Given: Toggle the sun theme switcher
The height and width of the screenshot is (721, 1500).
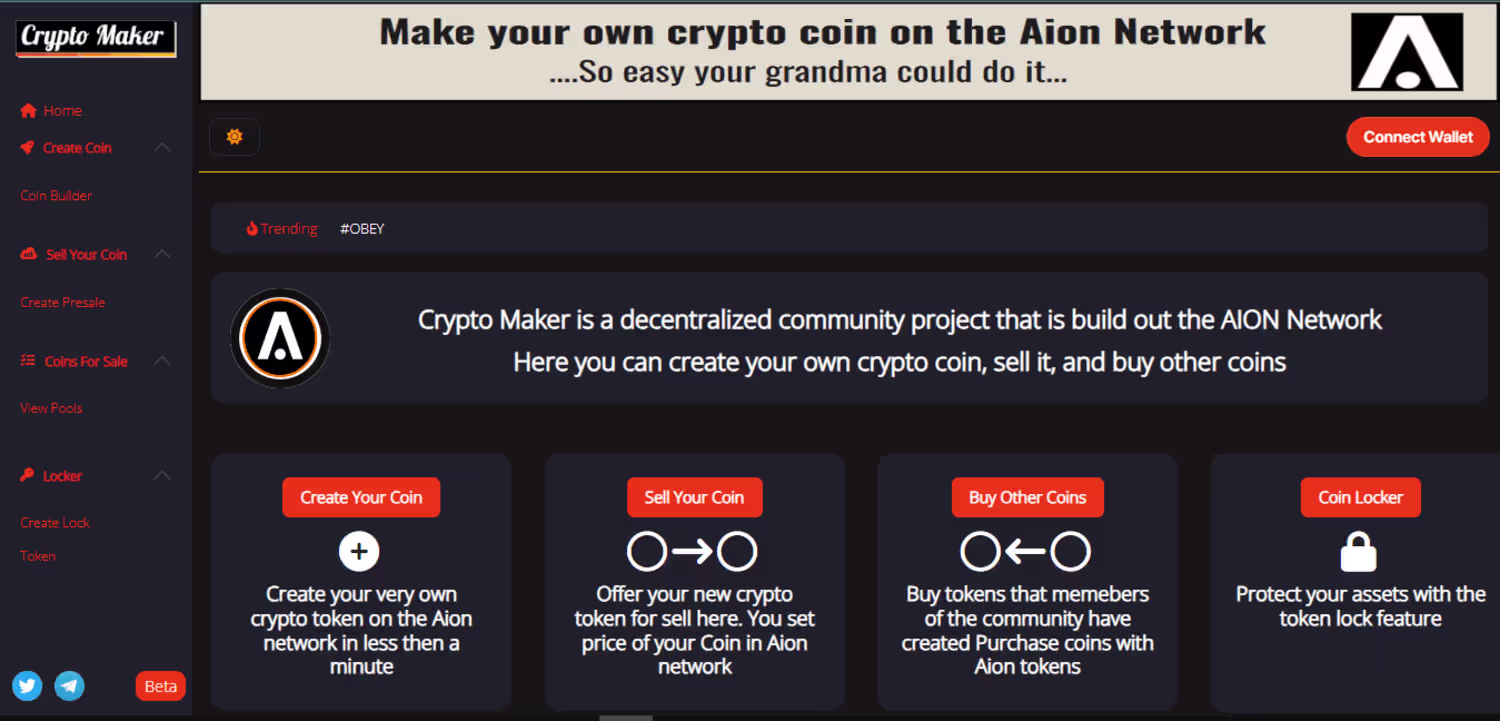Looking at the screenshot, I should tap(234, 137).
